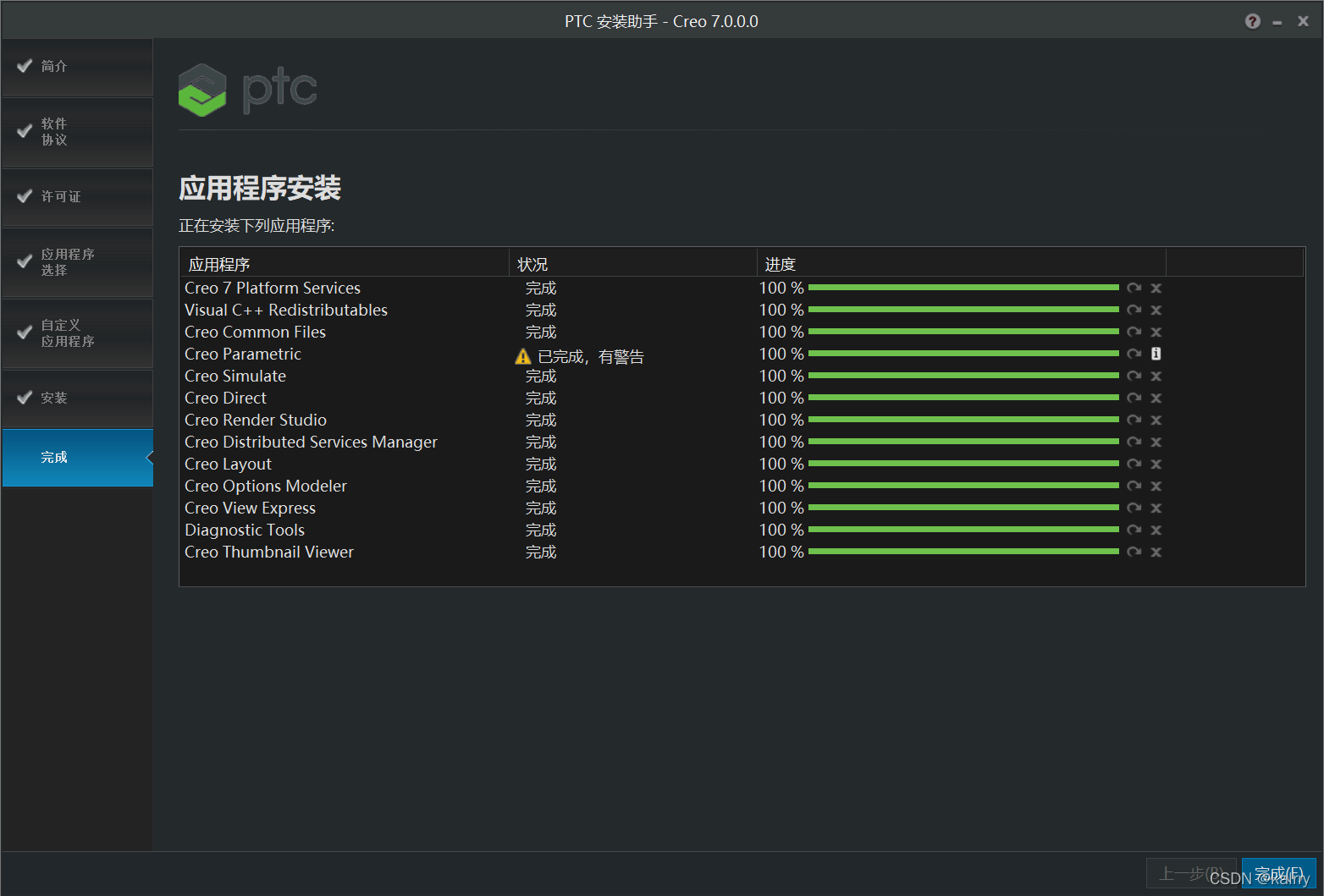Select the Visual C++ Redistributables row name
The image size is (1324, 896).
(286, 311)
